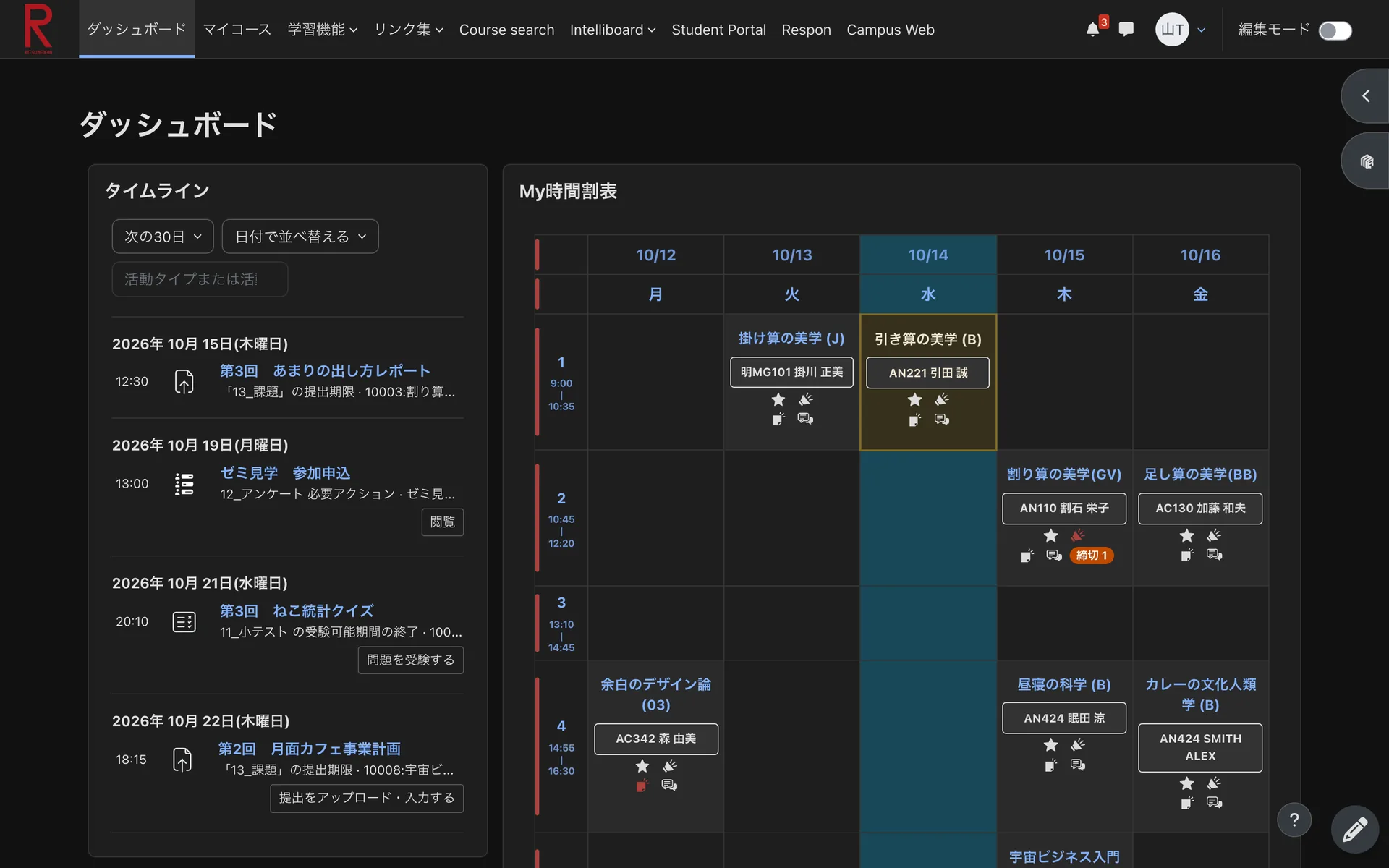This screenshot has height=868, width=1389.
Task: Select the ダッシュボード tab
Action: 137,29
